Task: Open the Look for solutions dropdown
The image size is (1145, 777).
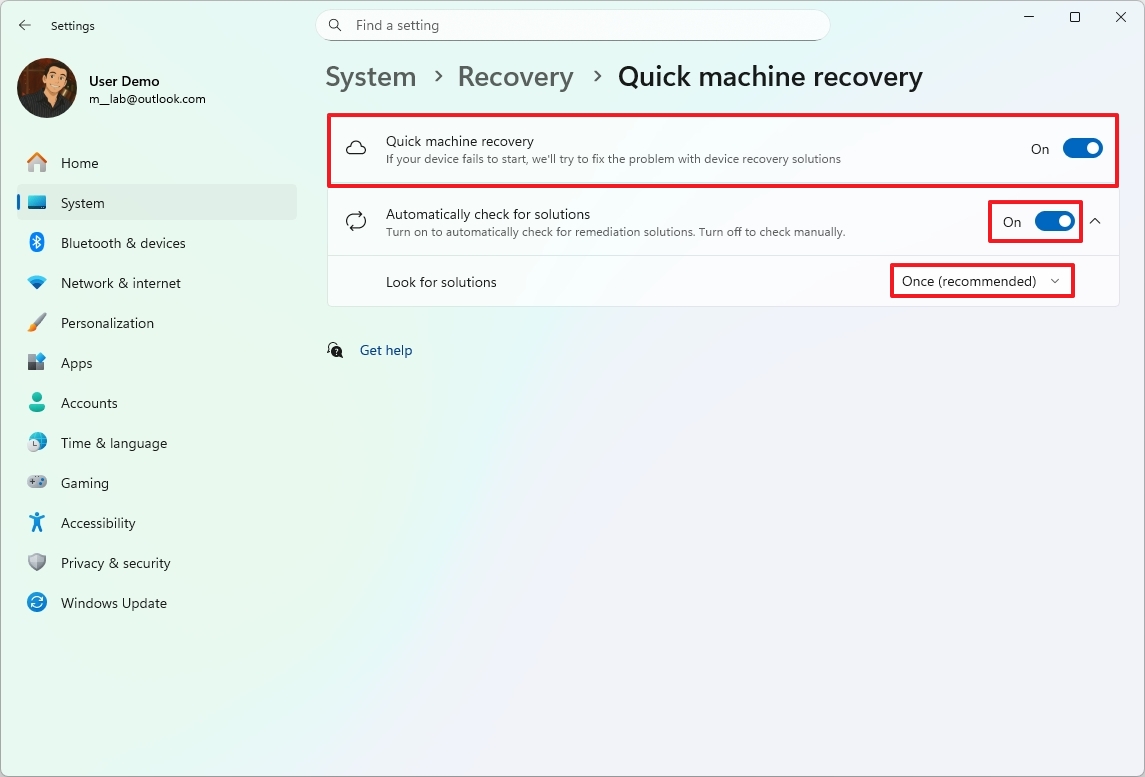Action: (981, 281)
